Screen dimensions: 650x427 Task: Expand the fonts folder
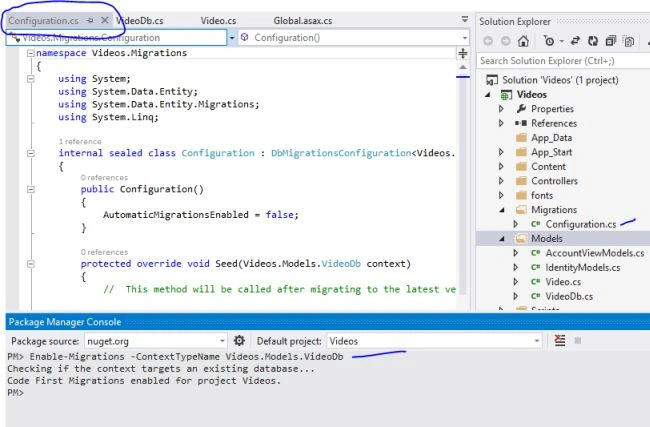(x=501, y=195)
